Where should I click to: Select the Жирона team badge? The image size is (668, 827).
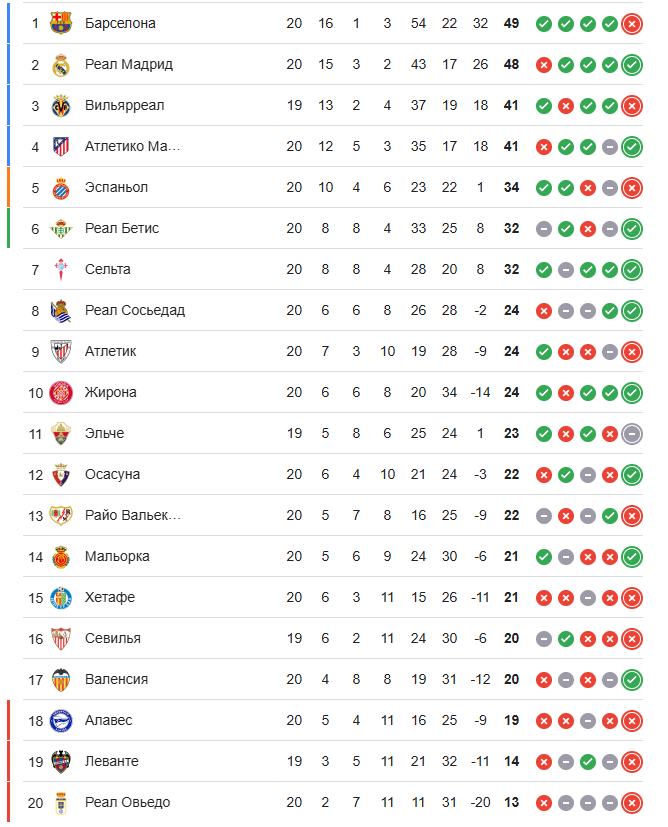coord(61,392)
